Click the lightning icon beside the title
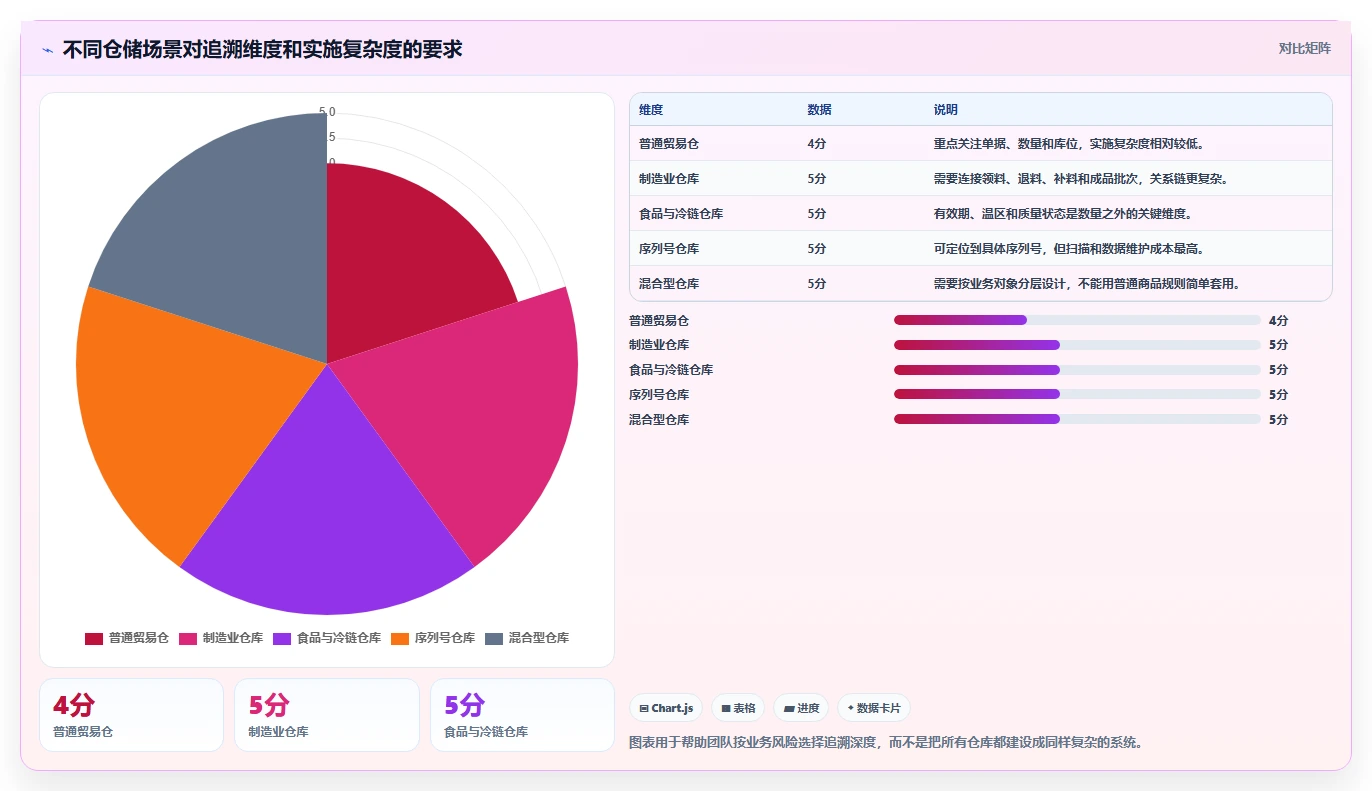 point(47,50)
